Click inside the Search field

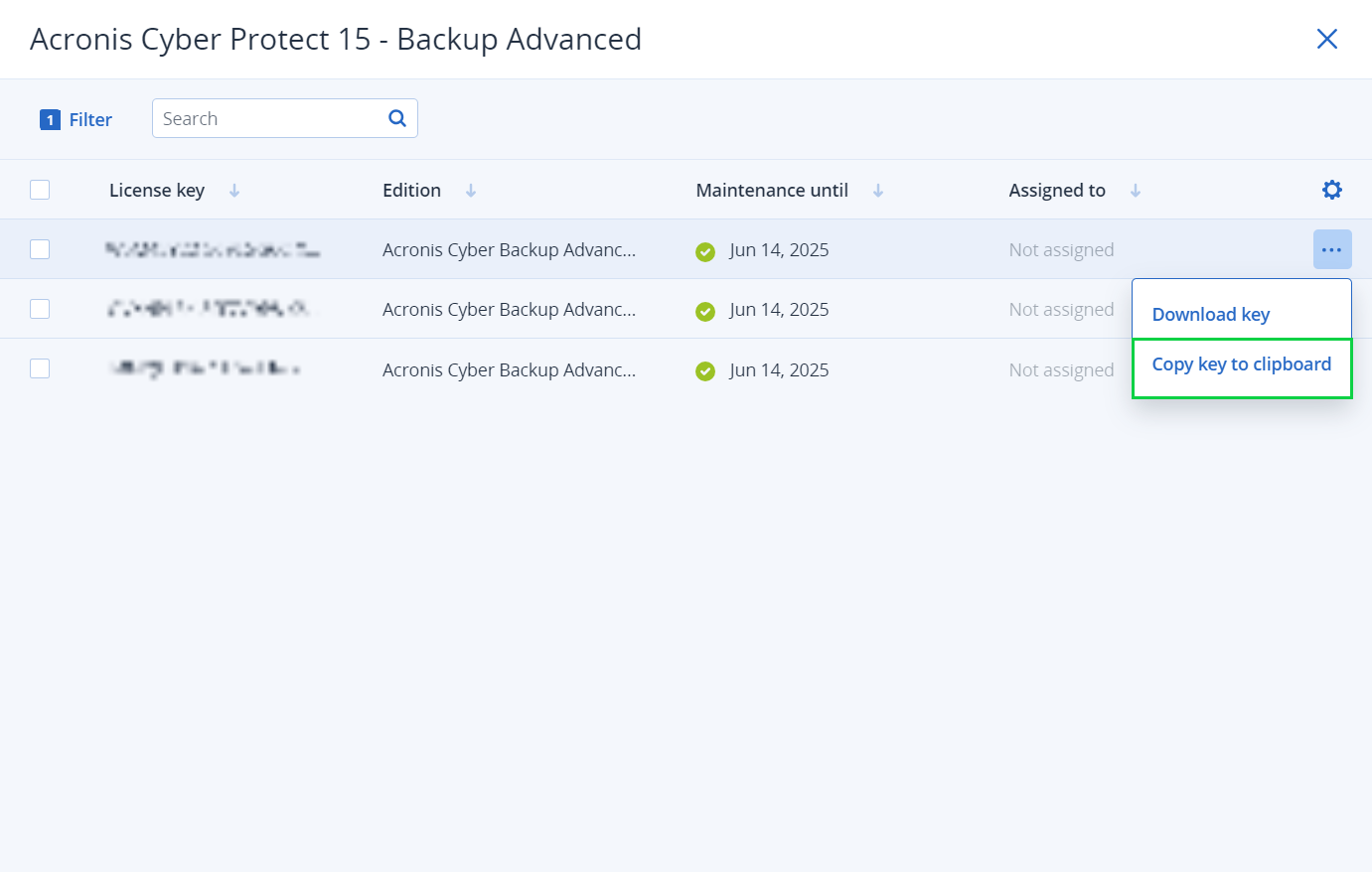pyautogui.click(x=268, y=117)
